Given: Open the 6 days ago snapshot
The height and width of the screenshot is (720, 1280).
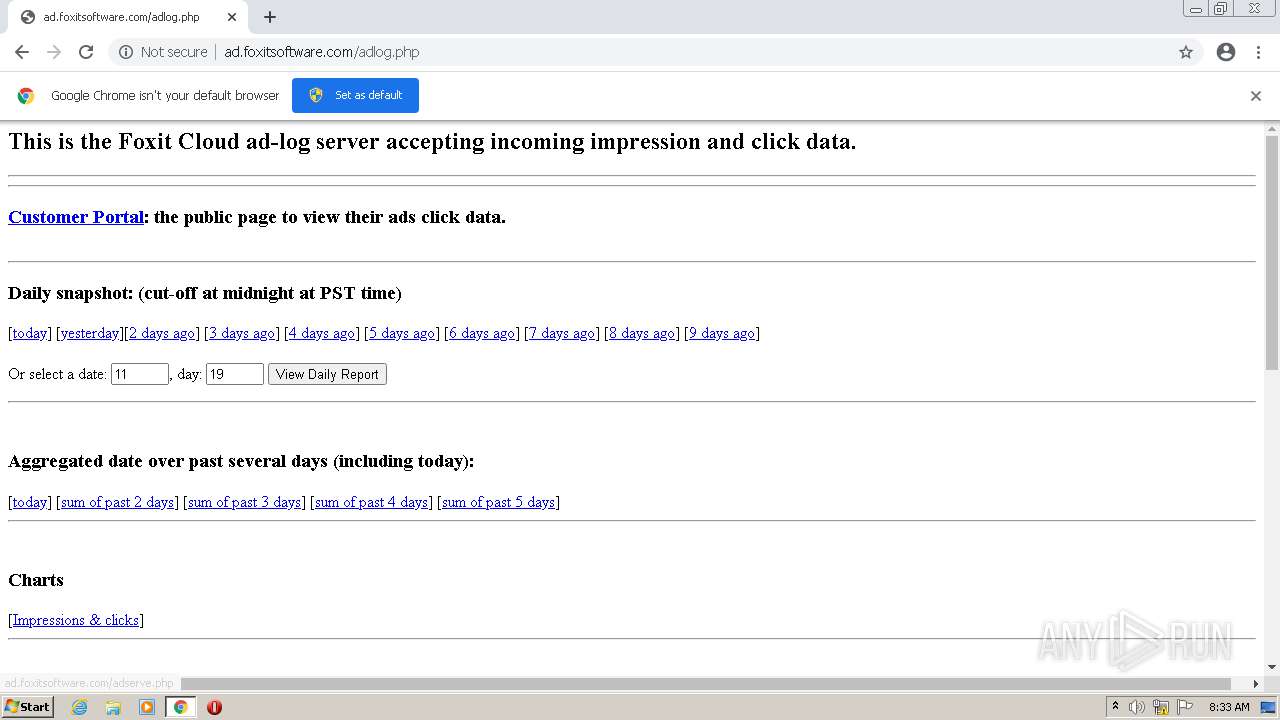Looking at the screenshot, I should [x=482, y=333].
